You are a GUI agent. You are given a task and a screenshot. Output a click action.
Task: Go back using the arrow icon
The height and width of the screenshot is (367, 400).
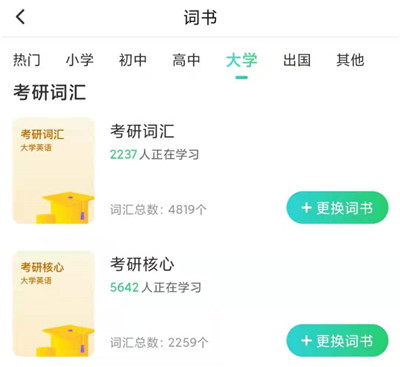(21, 17)
